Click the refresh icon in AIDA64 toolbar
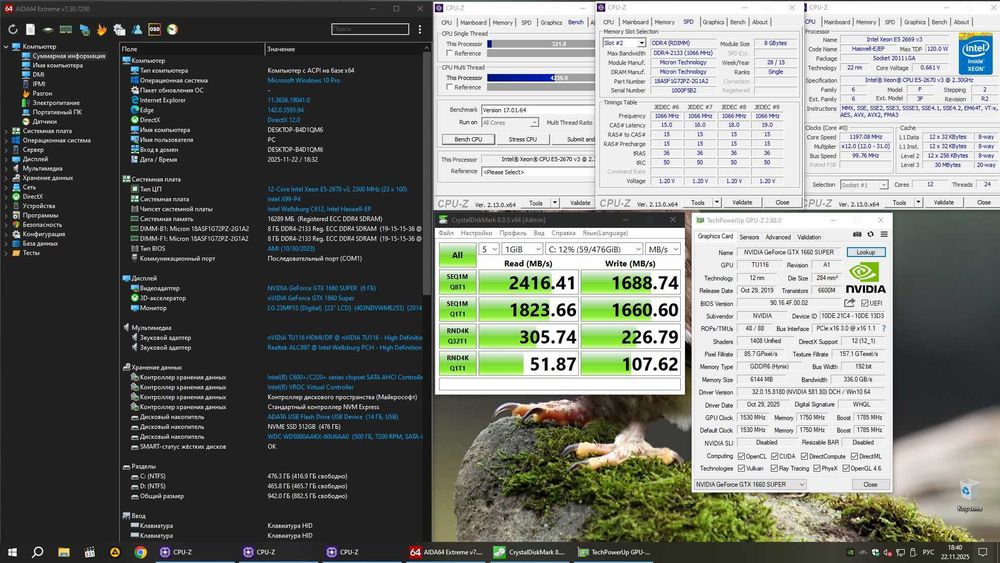The width and height of the screenshot is (1000, 563). point(13,29)
